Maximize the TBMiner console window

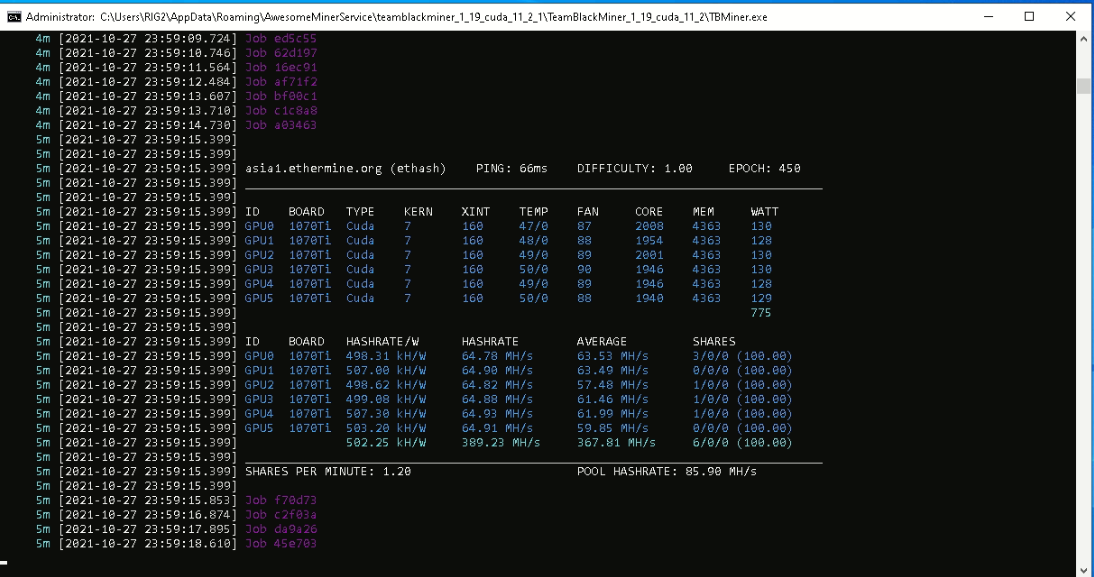tap(1029, 17)
